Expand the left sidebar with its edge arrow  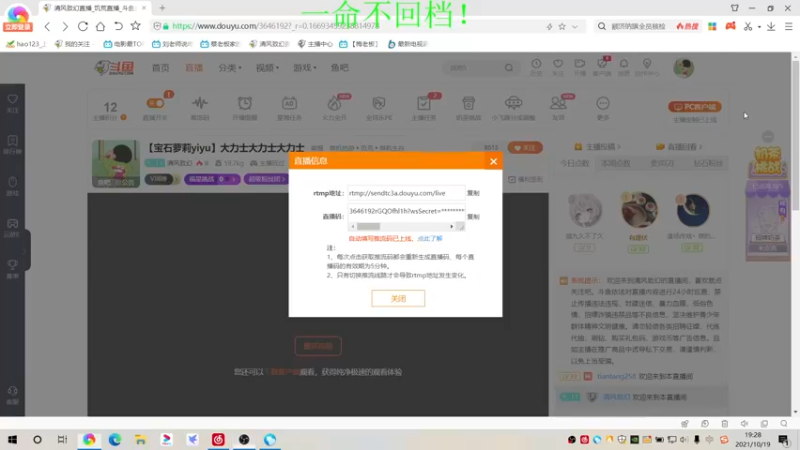tap(26, 251)
